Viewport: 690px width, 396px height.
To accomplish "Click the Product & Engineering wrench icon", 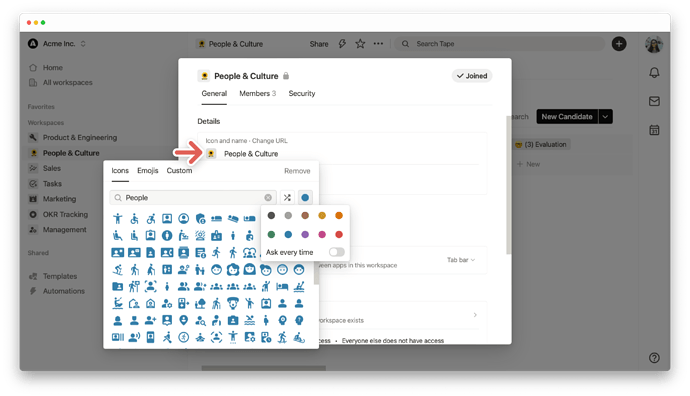I will pyautogui.click(x=33, y=137).
